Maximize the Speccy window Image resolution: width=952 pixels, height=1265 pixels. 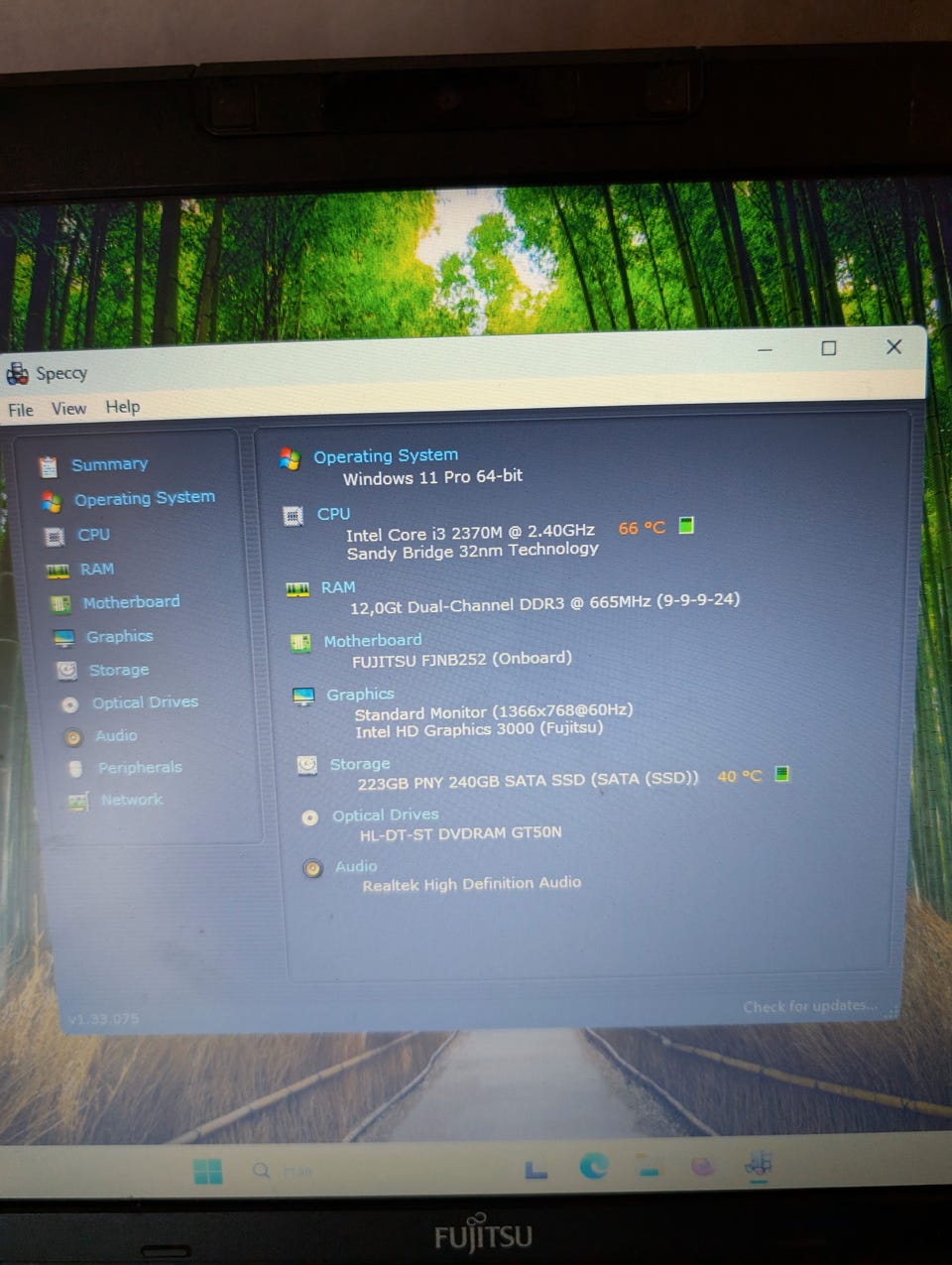point(829,348)
